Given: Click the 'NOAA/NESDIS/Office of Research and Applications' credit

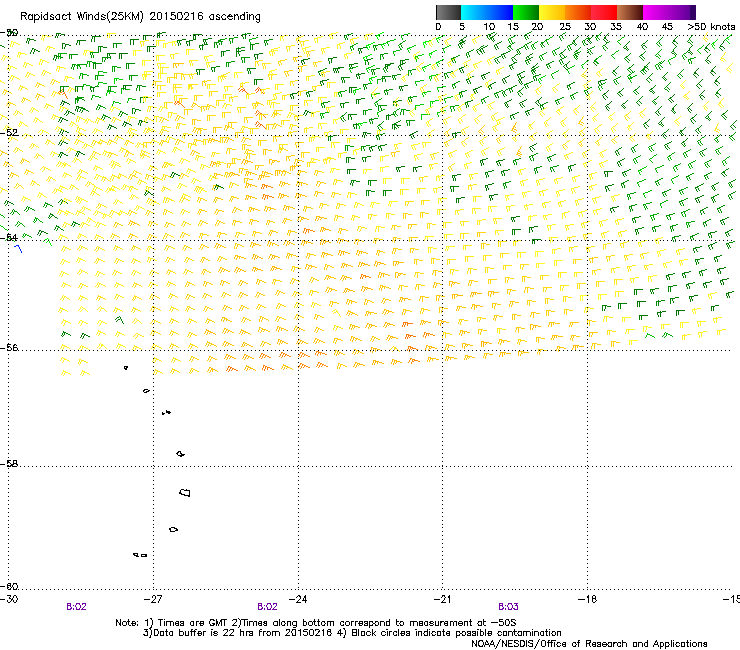Looking at the screenshot, I should (x=589, y=644).
